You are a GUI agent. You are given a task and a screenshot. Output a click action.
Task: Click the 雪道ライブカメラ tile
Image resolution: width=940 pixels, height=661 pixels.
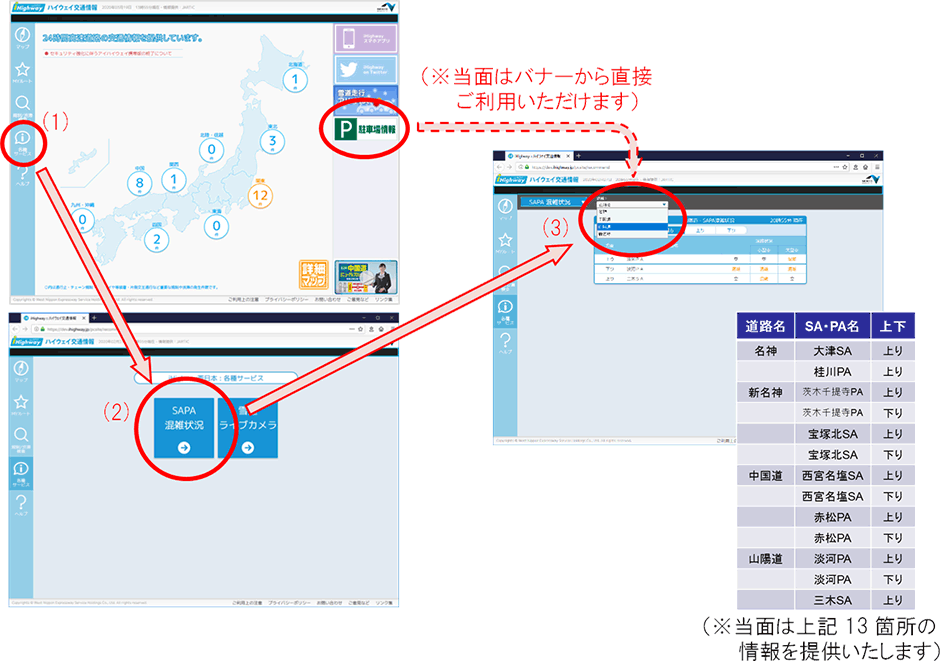coord(248,428)
